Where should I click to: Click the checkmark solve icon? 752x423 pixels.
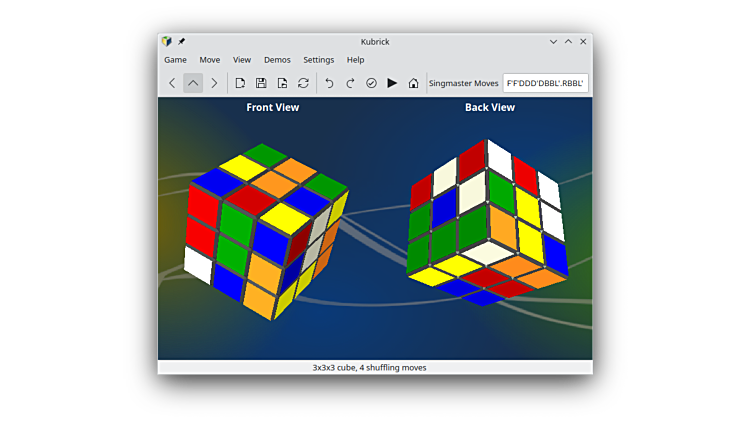(371, 83)
